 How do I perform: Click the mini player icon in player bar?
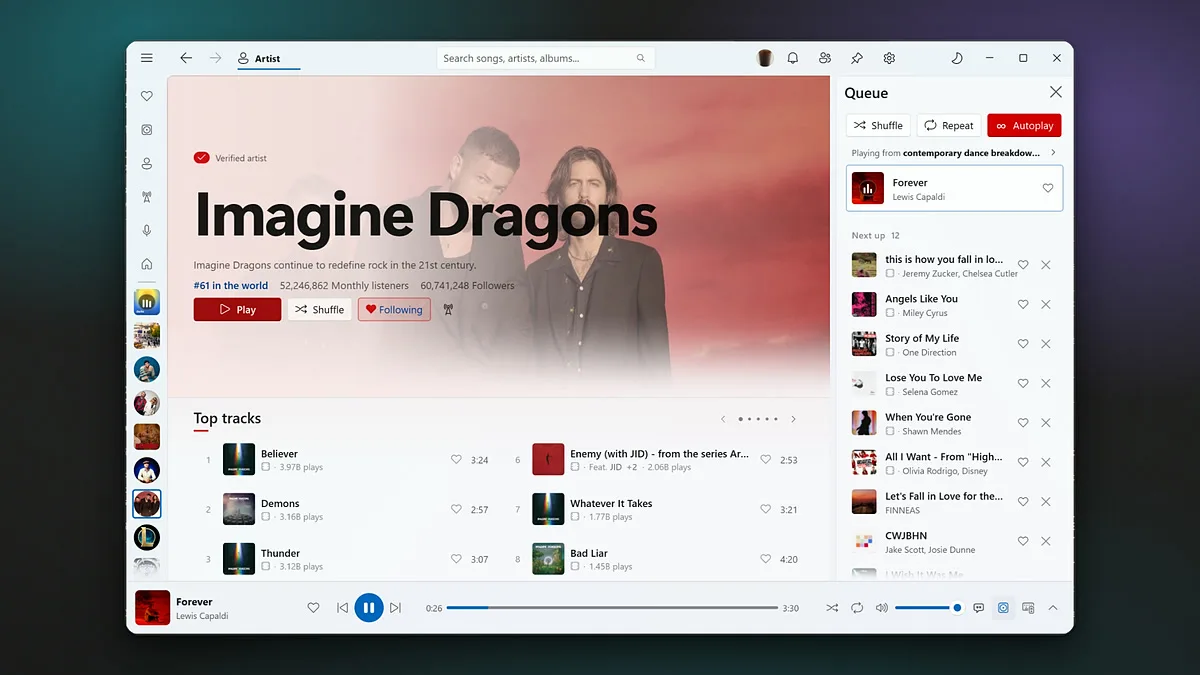coord(1028,607)
